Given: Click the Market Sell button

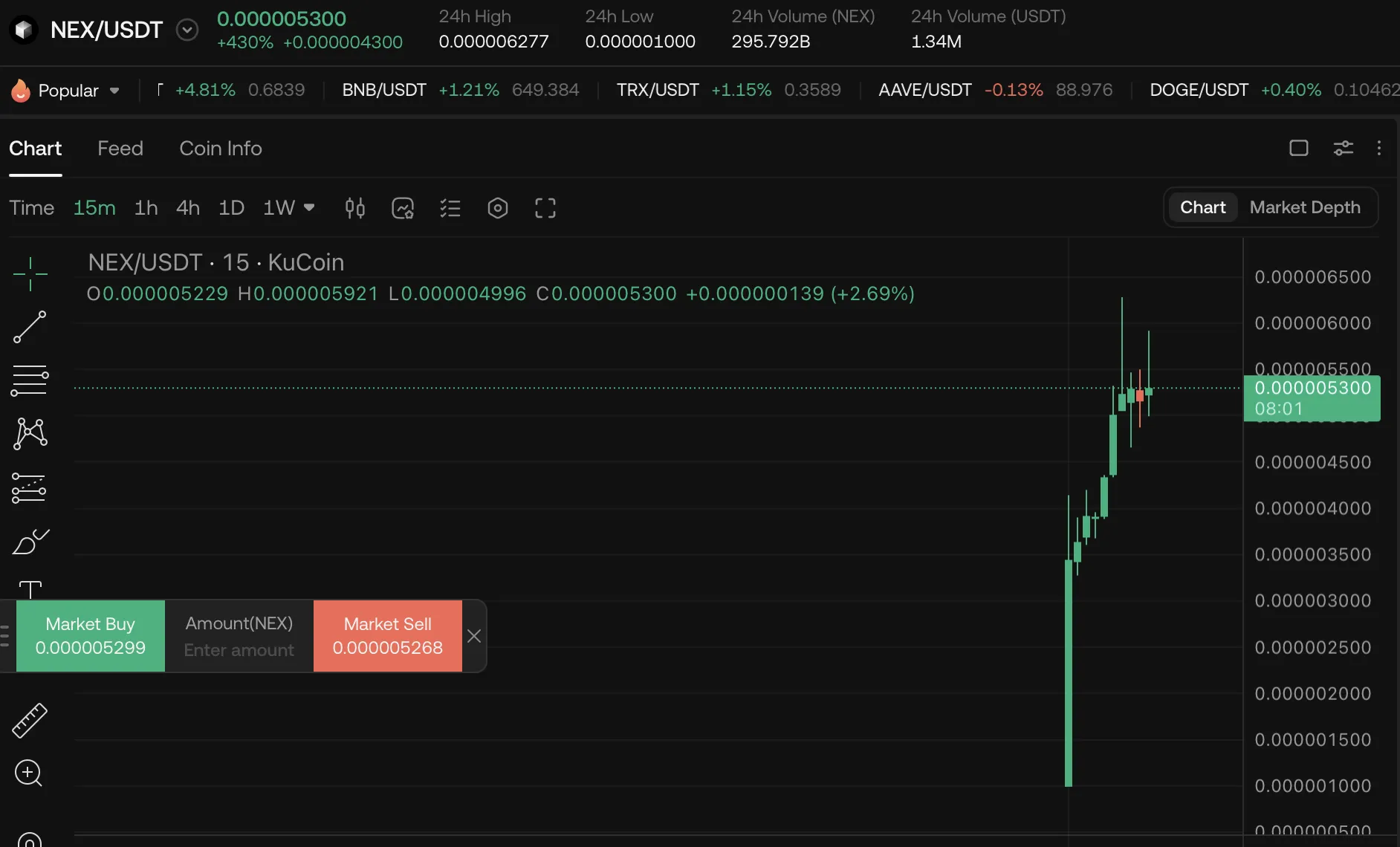Looking at the screenshot, I should click(x=388, y=636).
